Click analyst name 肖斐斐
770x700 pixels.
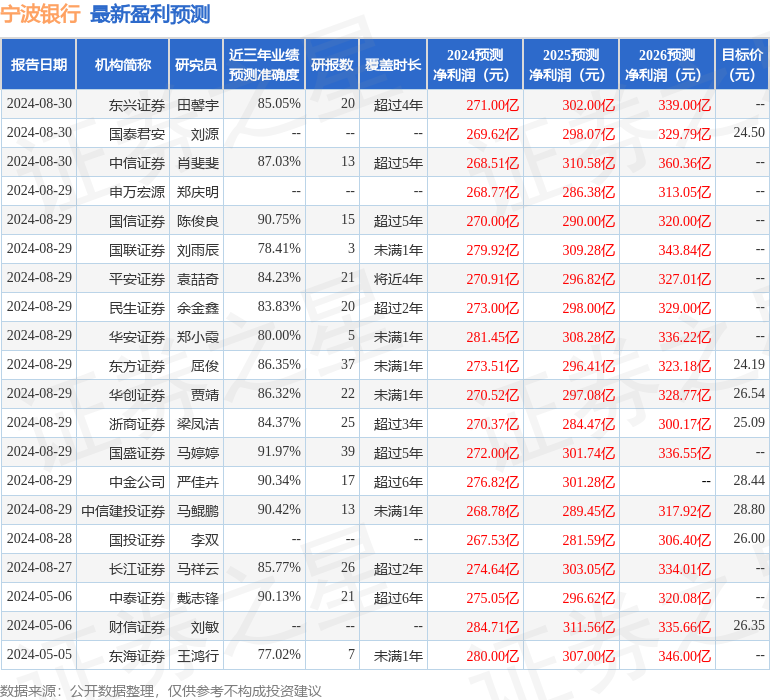click(x=198, y=163)
